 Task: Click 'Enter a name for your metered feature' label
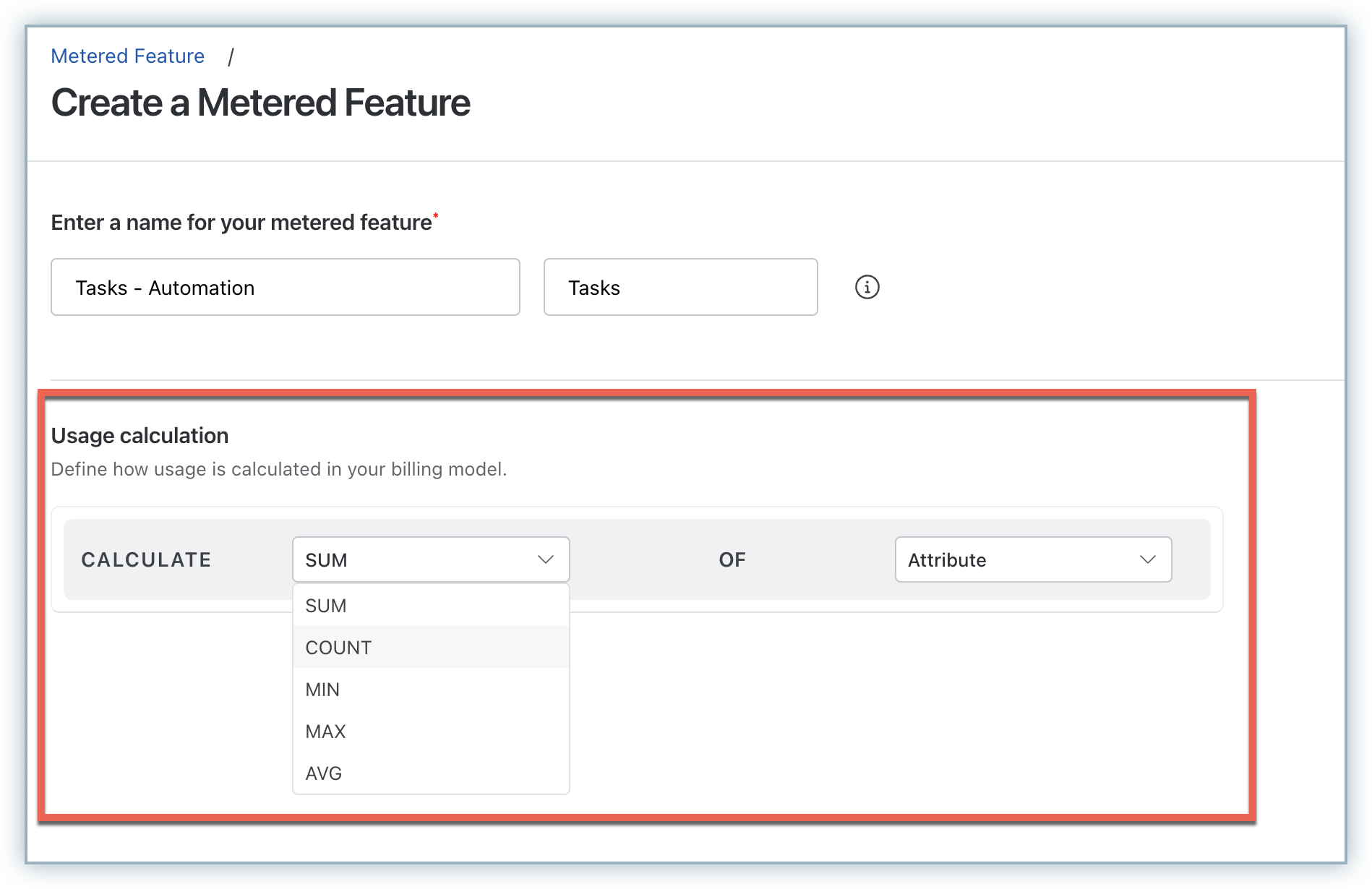coord(241,223)
